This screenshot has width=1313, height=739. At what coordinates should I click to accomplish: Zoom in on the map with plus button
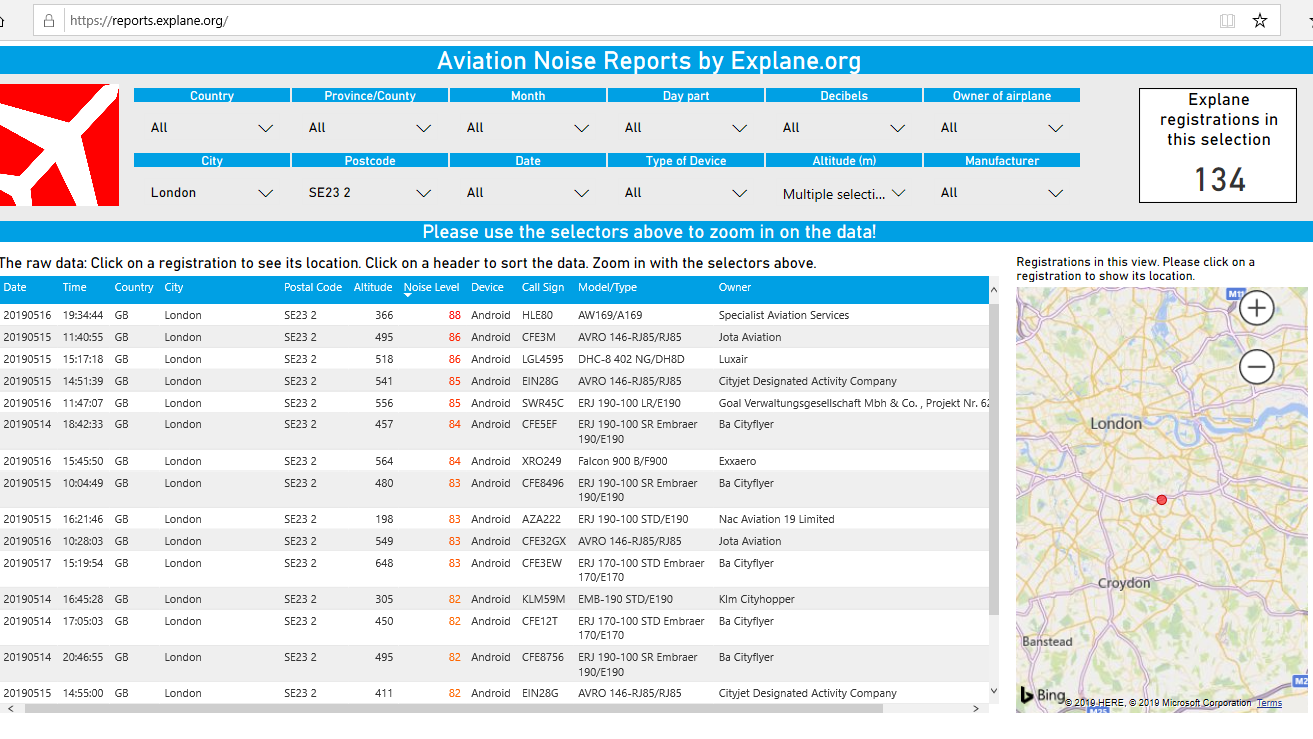pos(1256,308)
